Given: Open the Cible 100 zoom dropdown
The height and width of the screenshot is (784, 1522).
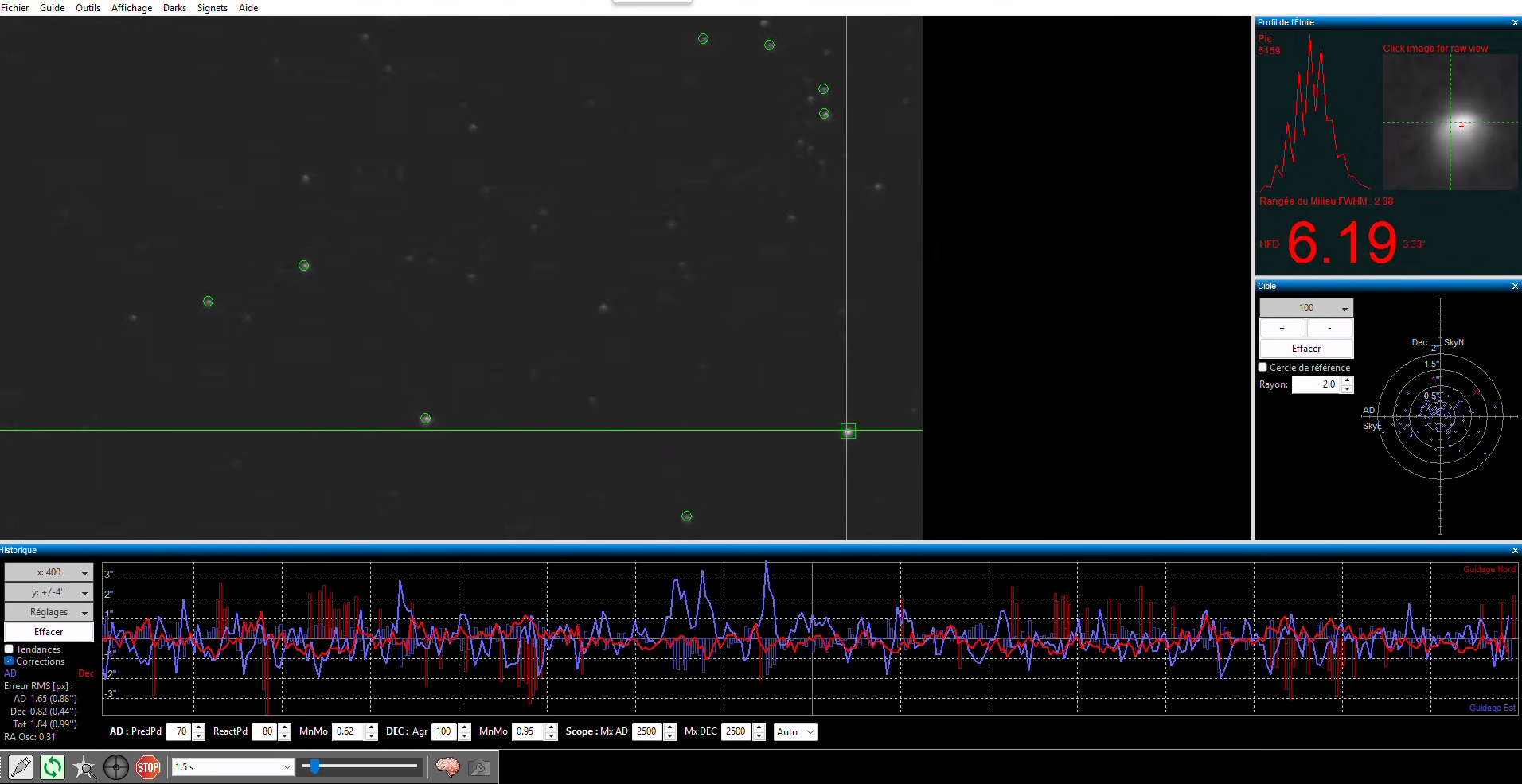Looking at the screenshot, I should click(x=1306, y=308).
